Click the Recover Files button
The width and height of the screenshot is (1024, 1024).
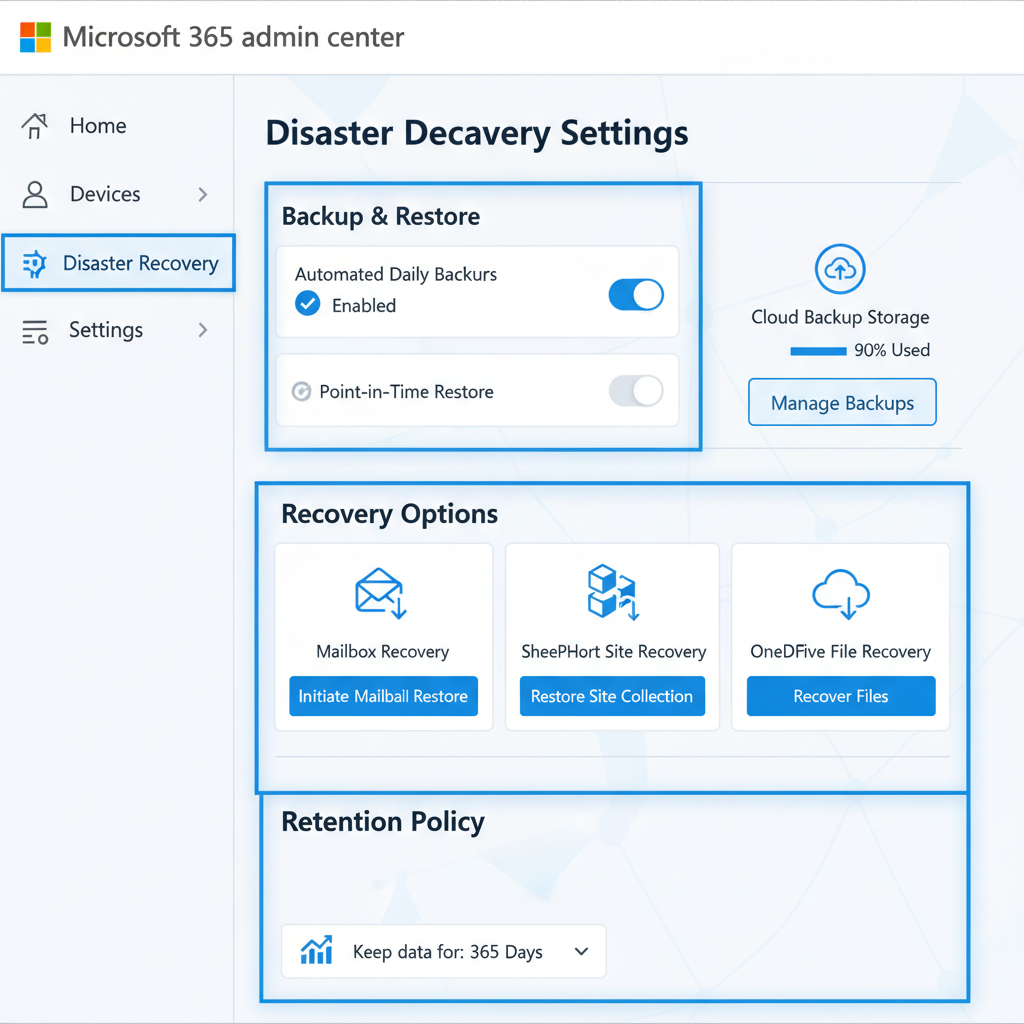(840, 696)
